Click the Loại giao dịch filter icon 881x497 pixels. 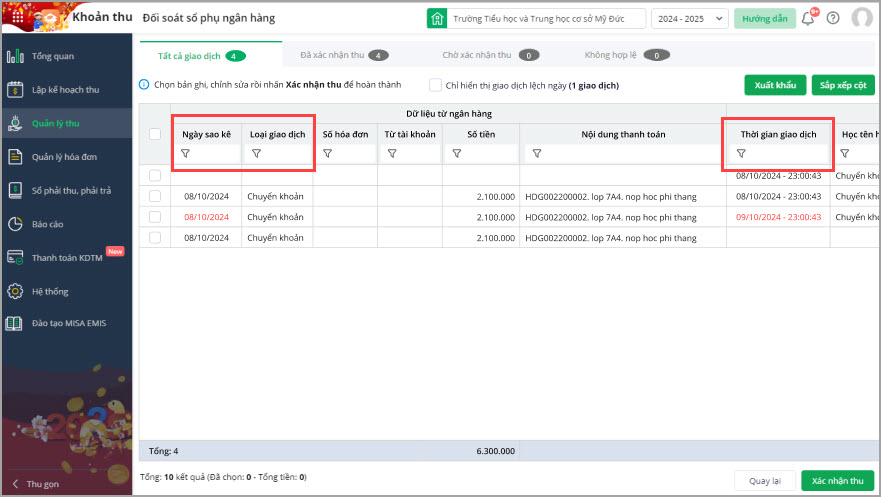coord(256,153)
